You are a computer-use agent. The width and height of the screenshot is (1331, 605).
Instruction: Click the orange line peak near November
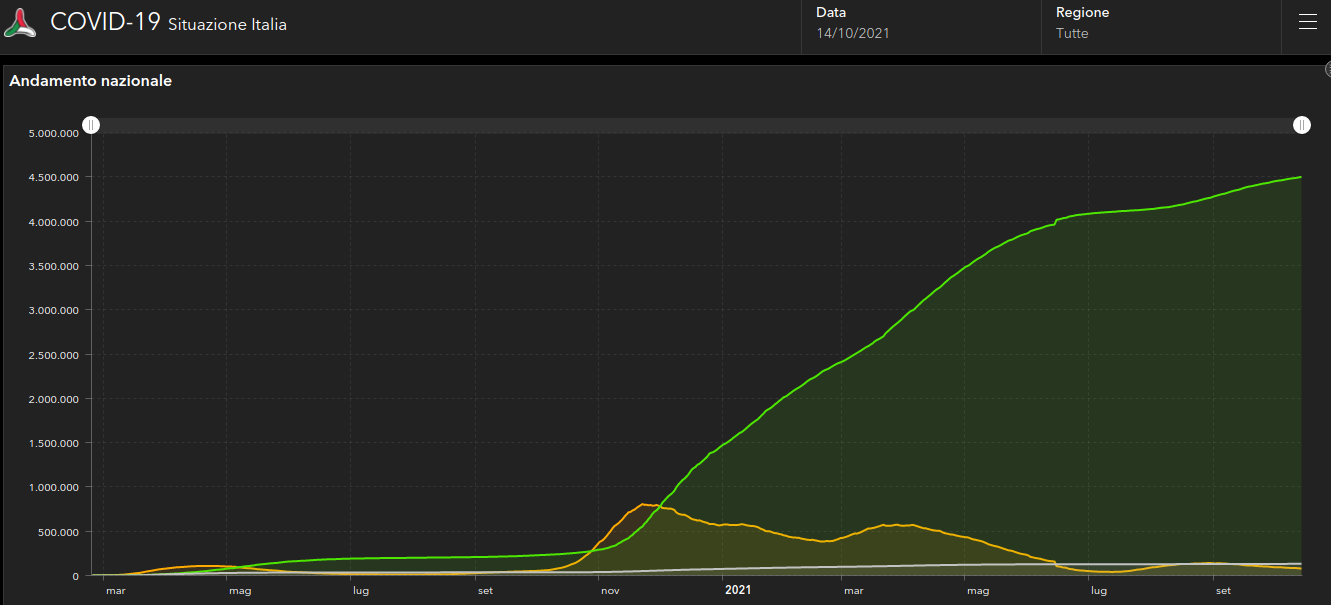tap(644, 504)
